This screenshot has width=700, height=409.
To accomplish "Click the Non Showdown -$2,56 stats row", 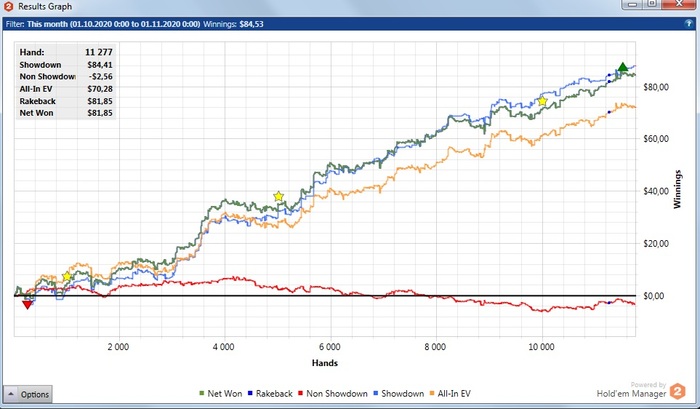I will (x=66, y=76).
